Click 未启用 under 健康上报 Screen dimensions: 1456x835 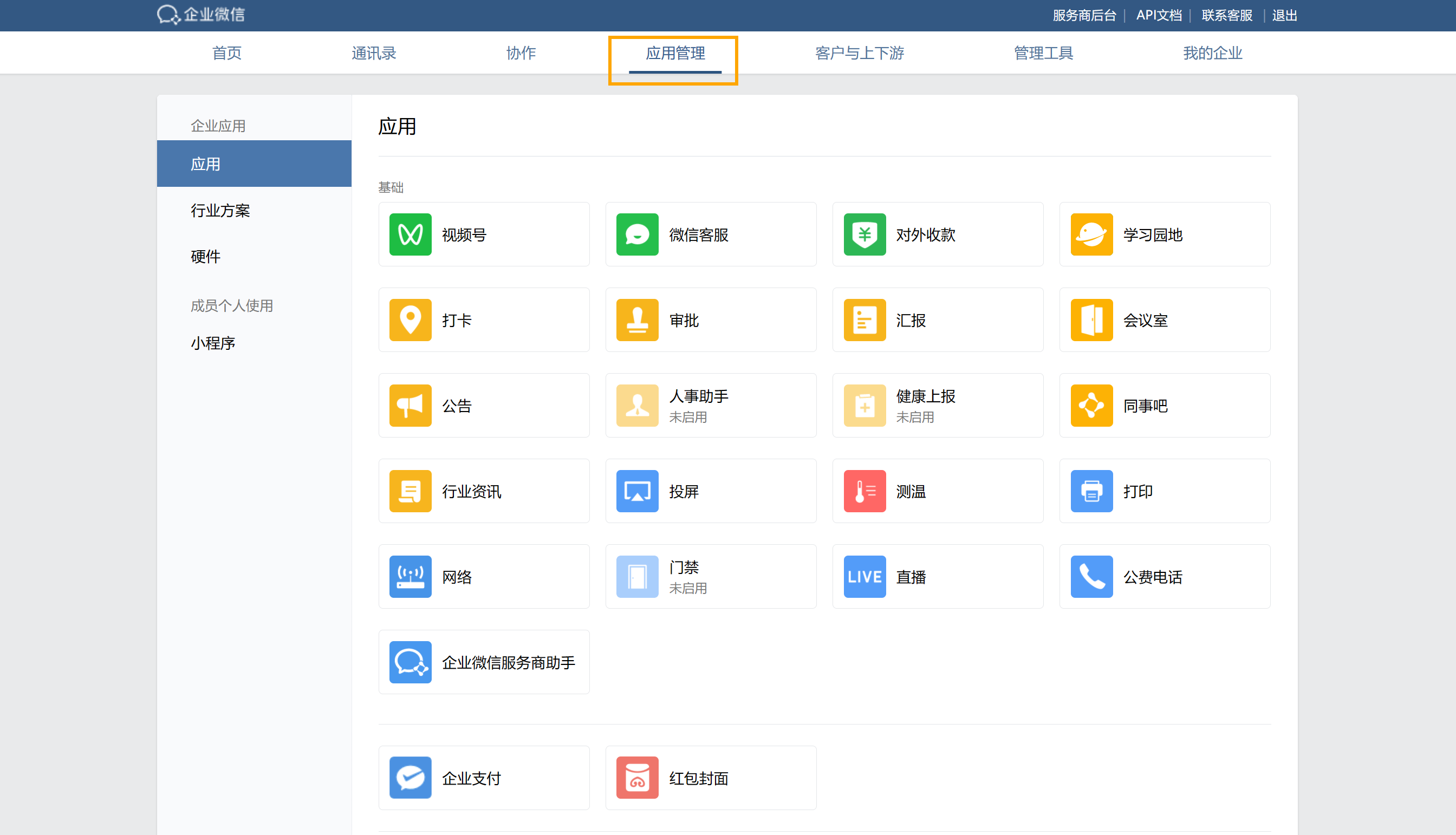915,417
